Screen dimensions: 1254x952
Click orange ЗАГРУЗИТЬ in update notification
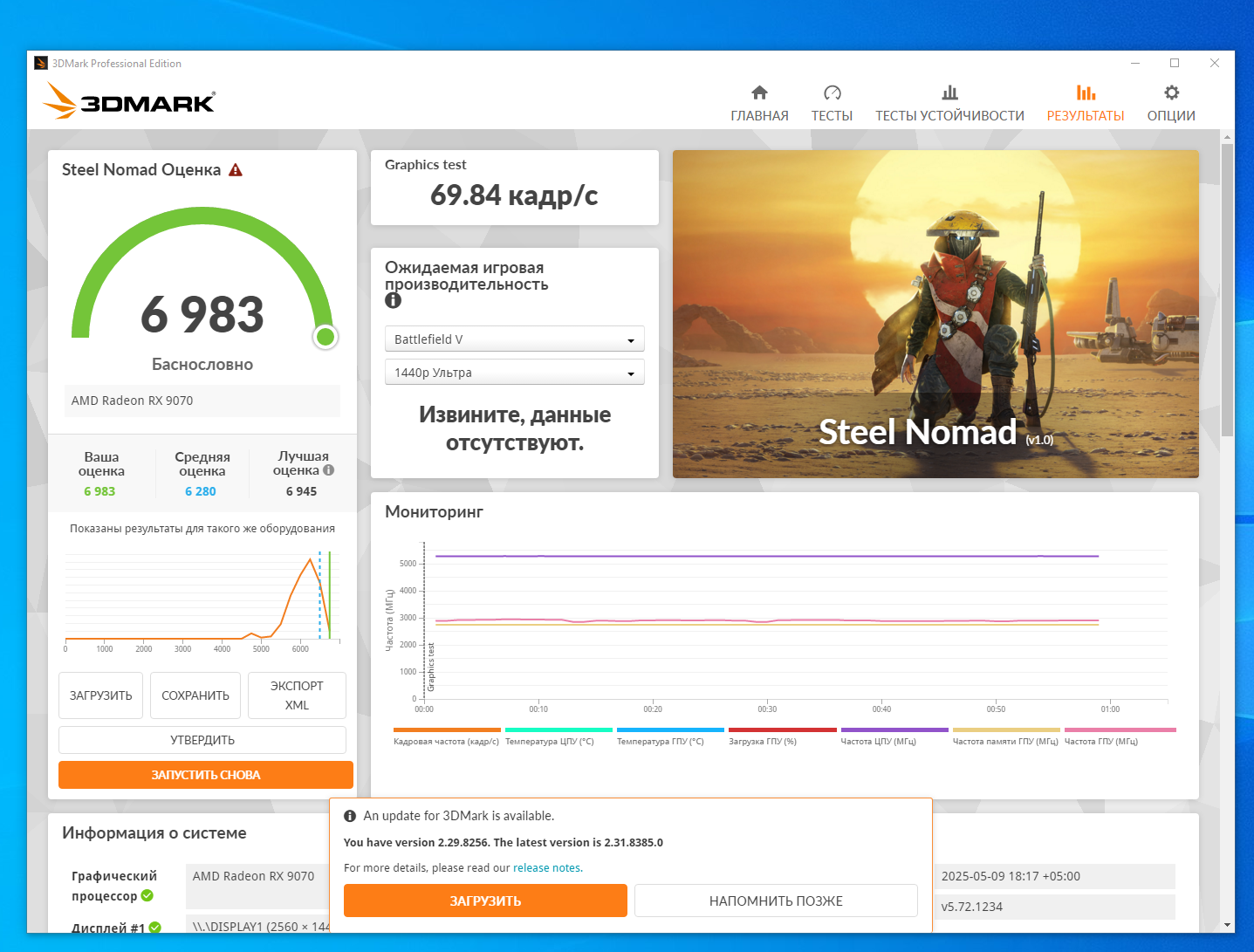click(x=485, y=901)
